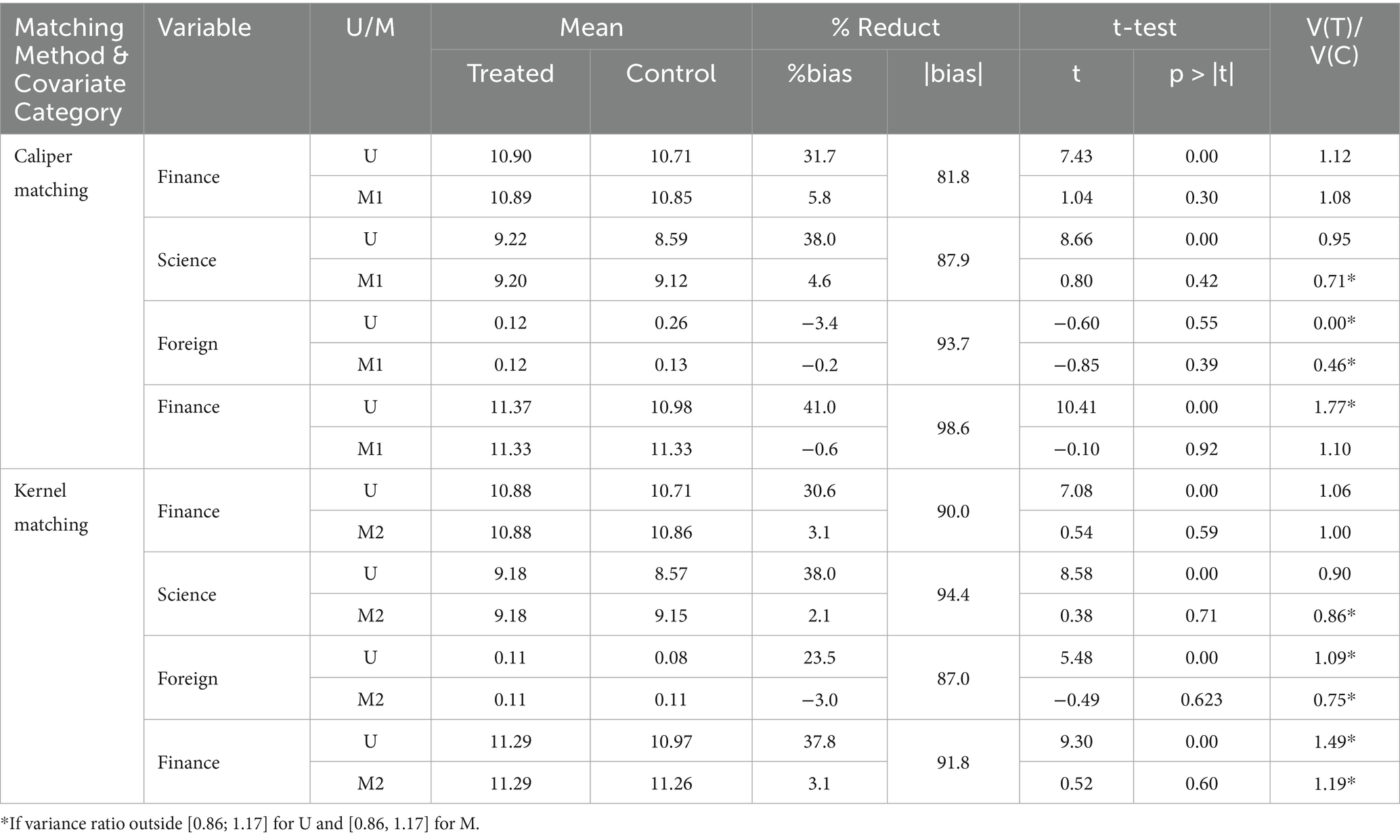Select the "Kernel matching" row label

tap(51, 508)
